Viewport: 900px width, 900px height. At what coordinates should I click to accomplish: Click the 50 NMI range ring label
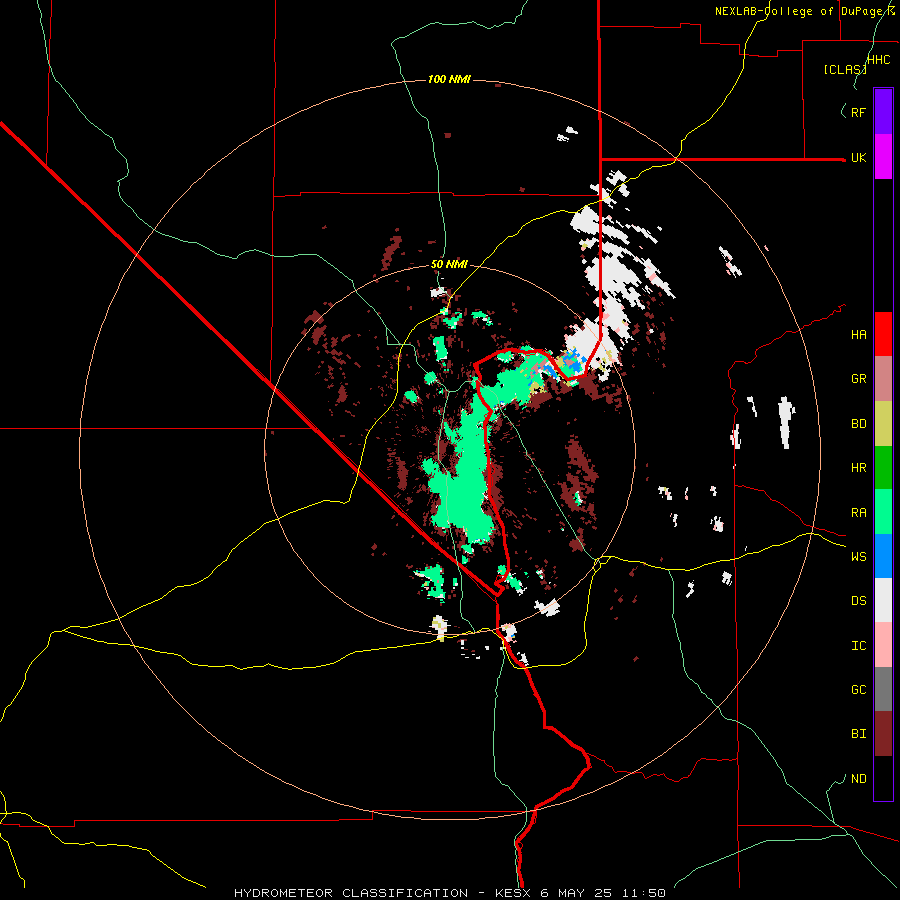coord(449,264)
